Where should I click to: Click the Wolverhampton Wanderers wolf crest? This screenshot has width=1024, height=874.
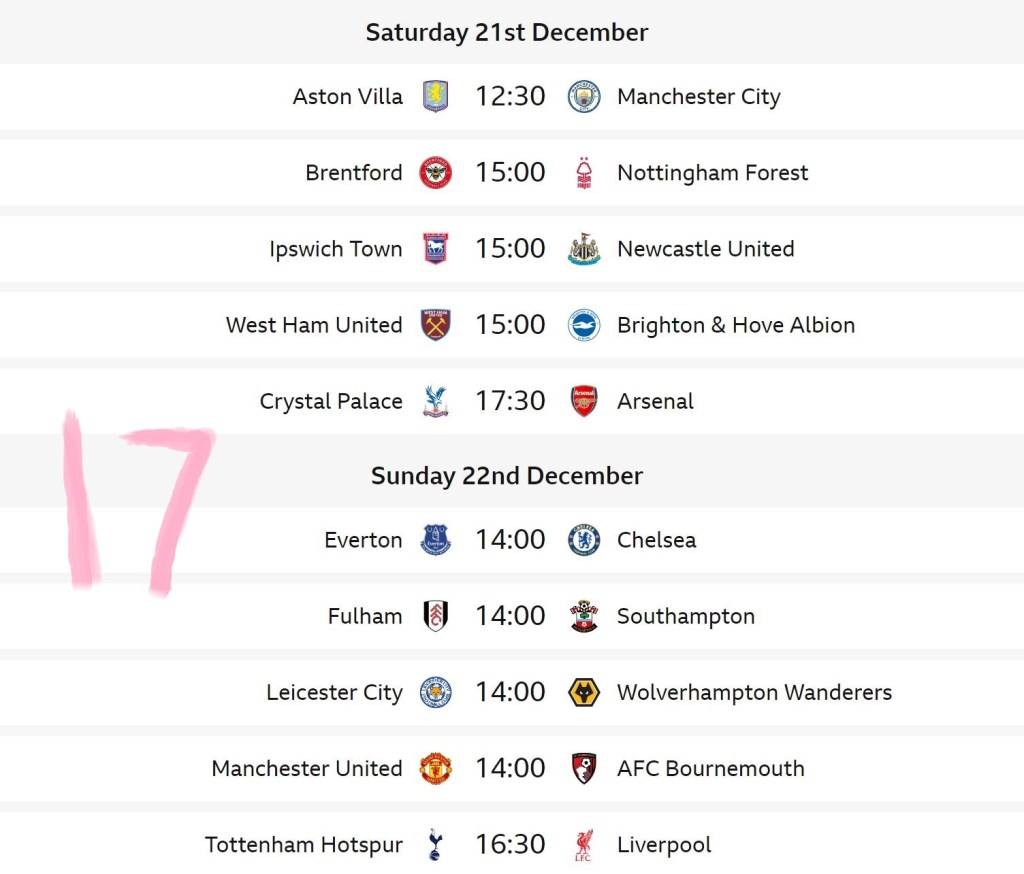584,692
